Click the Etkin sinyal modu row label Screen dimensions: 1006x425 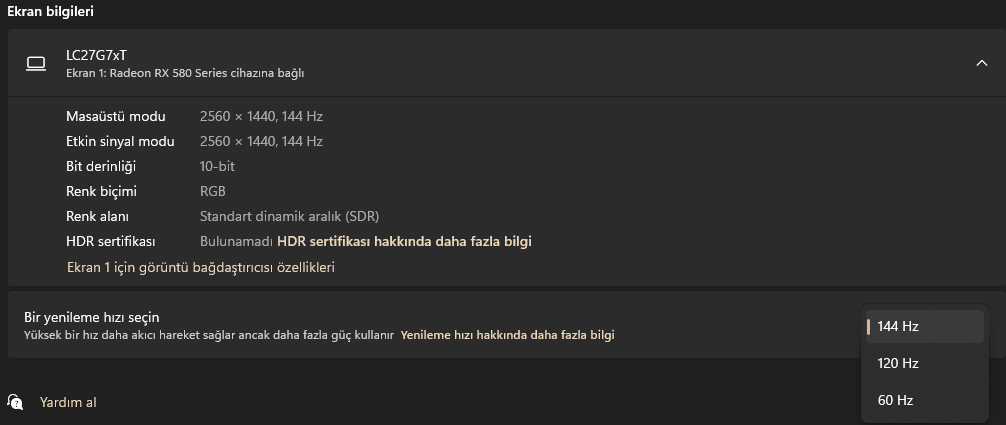tap(120, 141)
